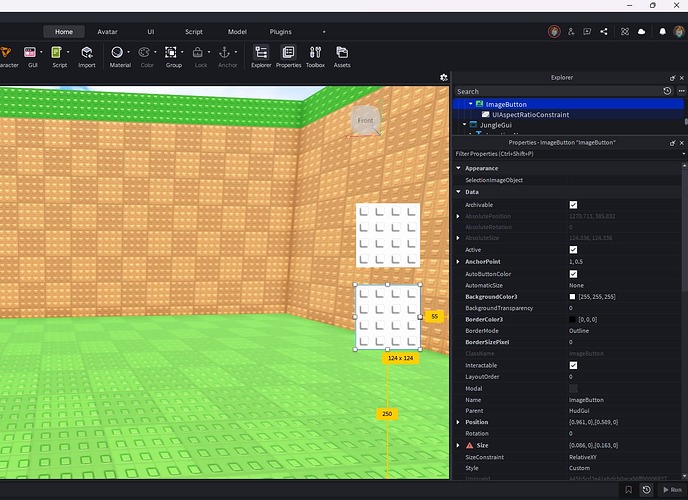Click the Explorer Search field
Screen dimensions: 688x500
557,91
